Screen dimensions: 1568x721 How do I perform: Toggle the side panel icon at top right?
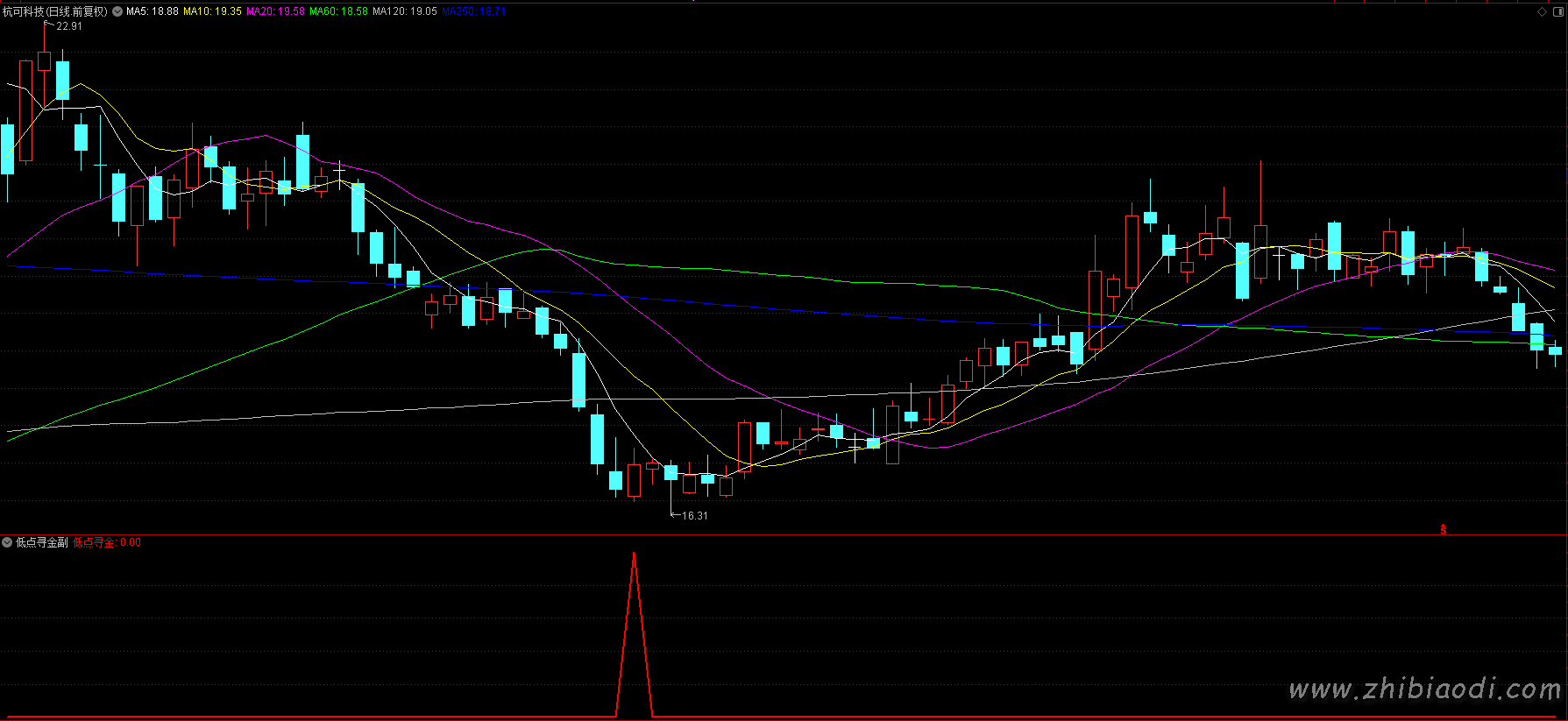pyautogui.click(x=1557, y=11)
